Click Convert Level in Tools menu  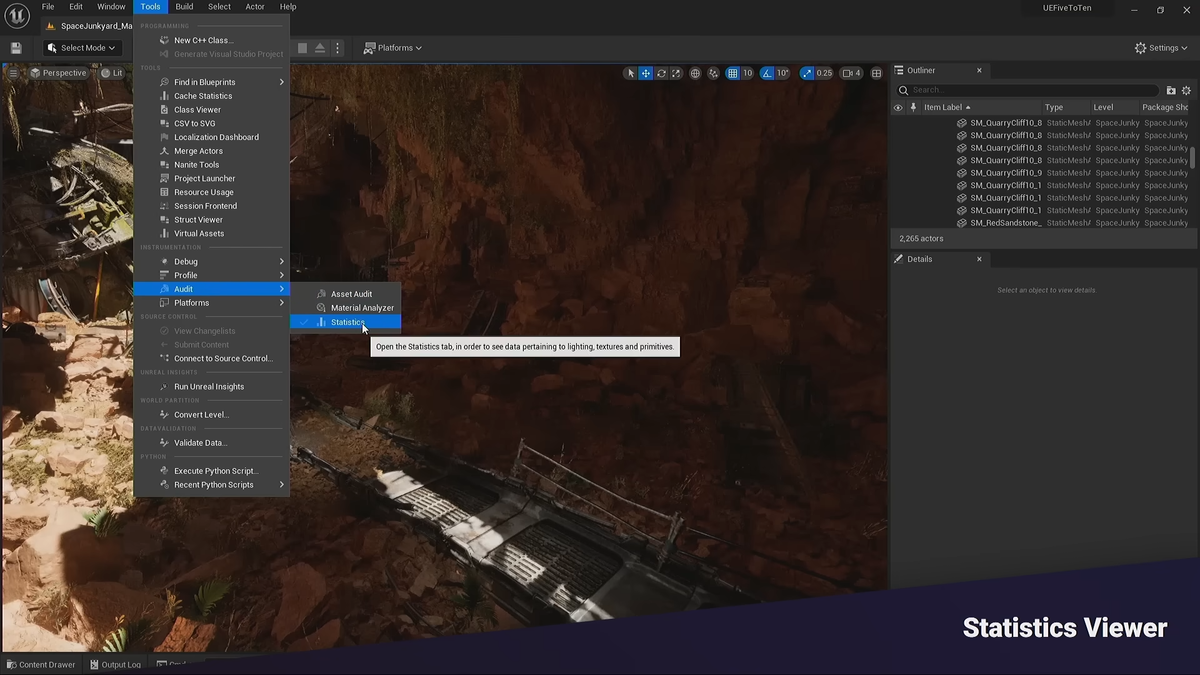pos(212,414)
